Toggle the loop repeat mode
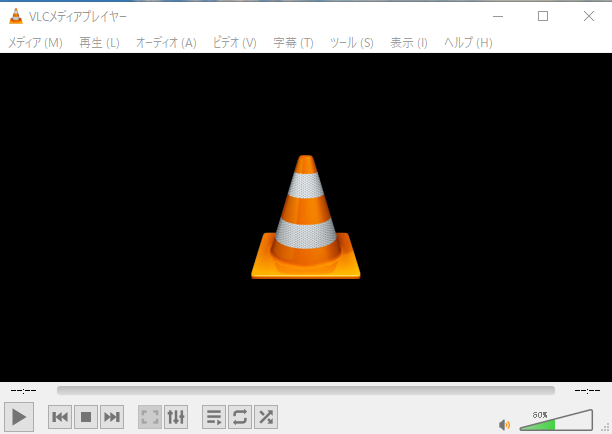The width and height of the screenshot is (612, 434). coord(240,417)
